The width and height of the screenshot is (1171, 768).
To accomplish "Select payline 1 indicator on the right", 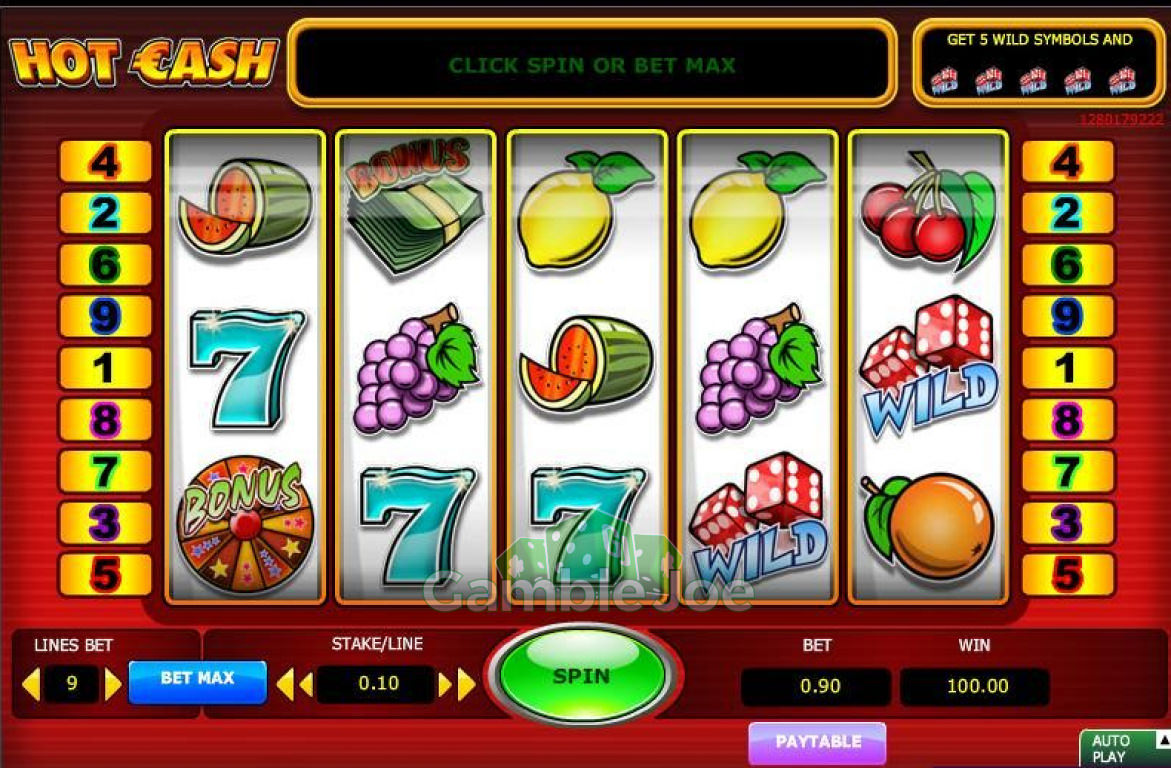I will [x=1067, y=368].
